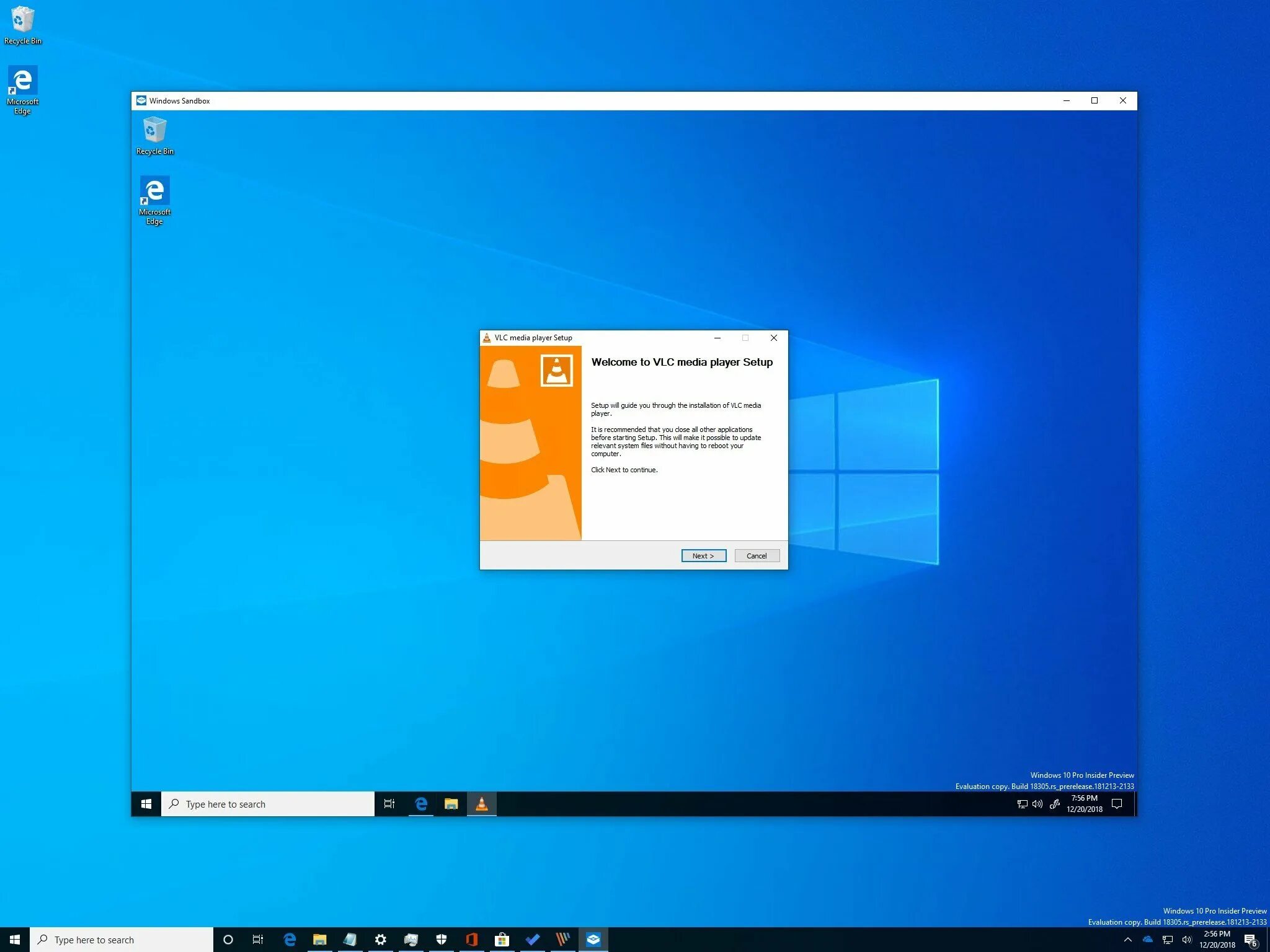Open Edge from the sandbox taskbar
Image resolution: width=1270 pixels, height=952 pixels.
(x=421, y=804)
